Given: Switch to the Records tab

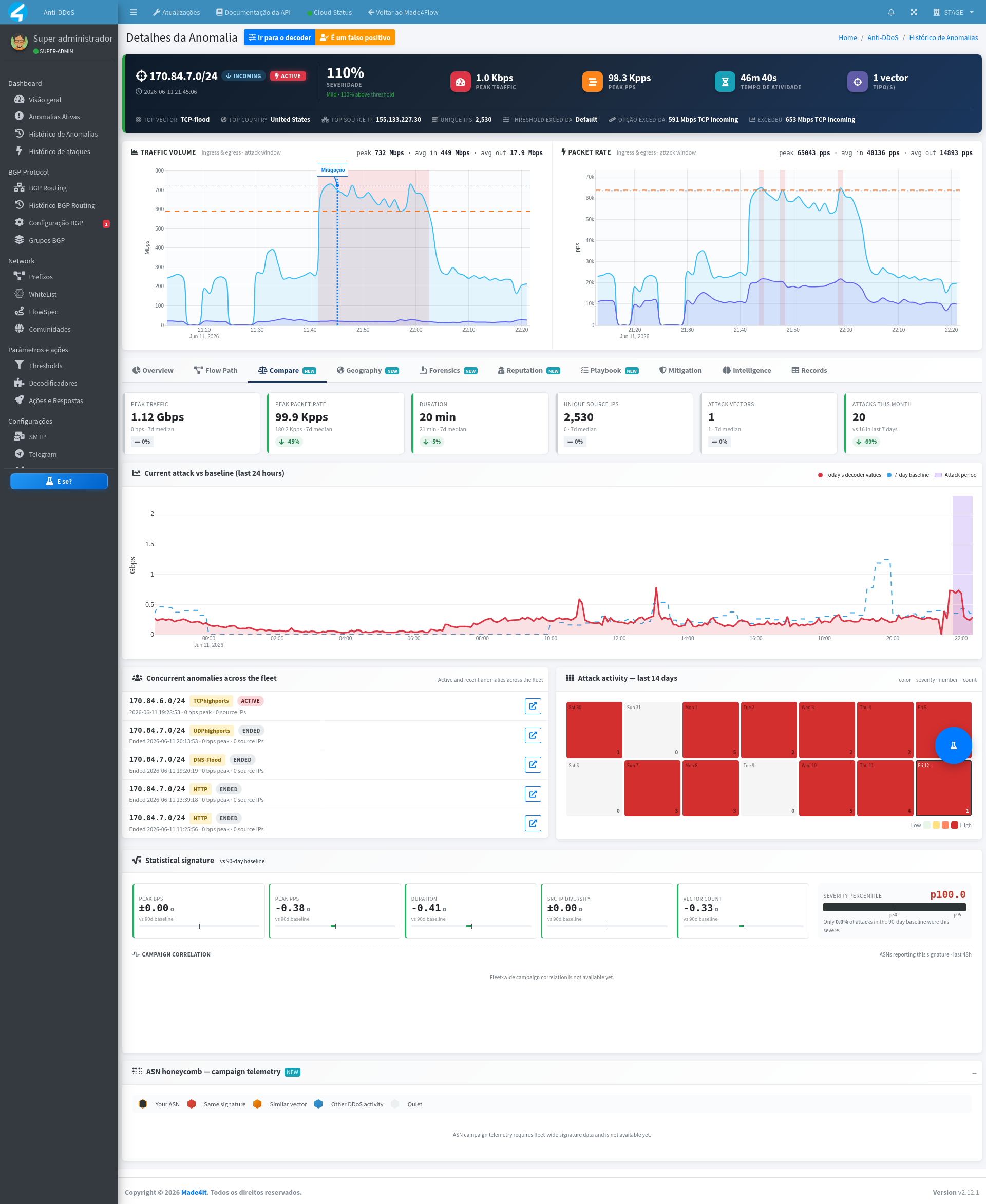Looking at the screenshot, I should click(x=809, y=370).
